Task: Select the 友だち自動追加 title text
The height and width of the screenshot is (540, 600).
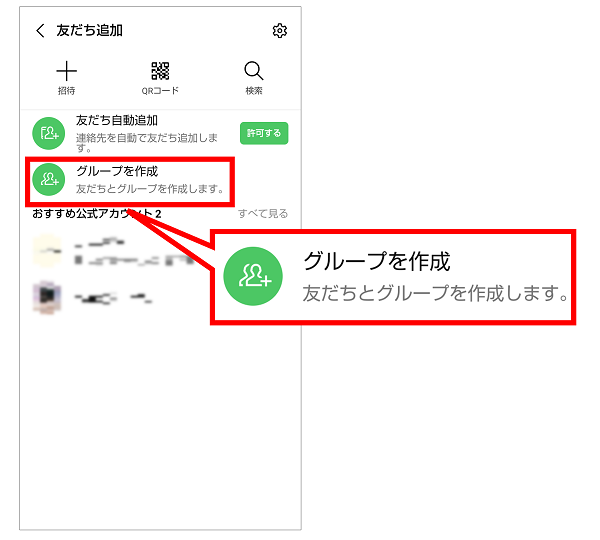Action: [x=117, y=120]
